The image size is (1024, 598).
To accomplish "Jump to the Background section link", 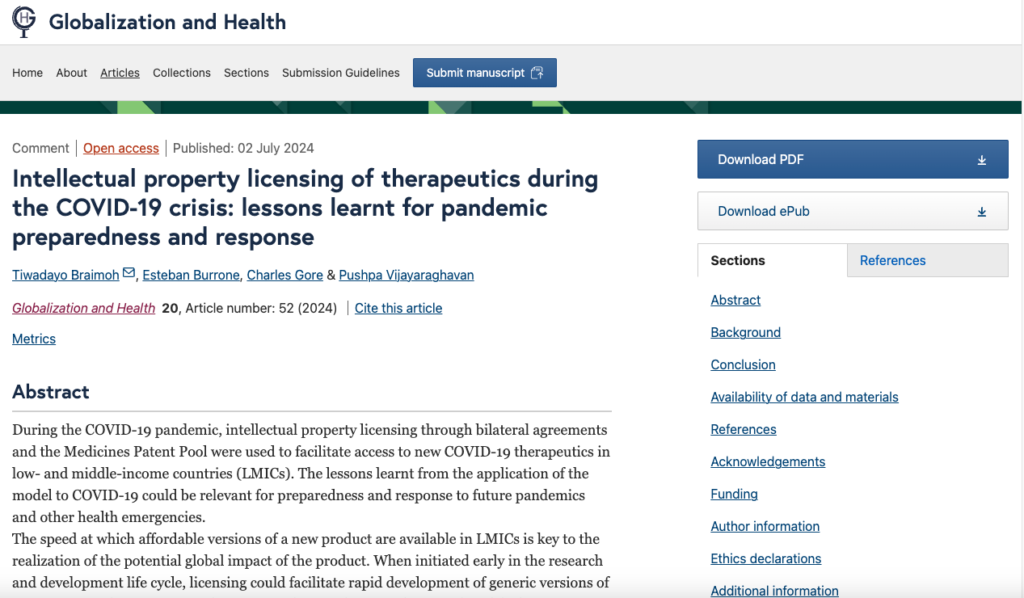I will pyautogui.click(x=745, y=333).
